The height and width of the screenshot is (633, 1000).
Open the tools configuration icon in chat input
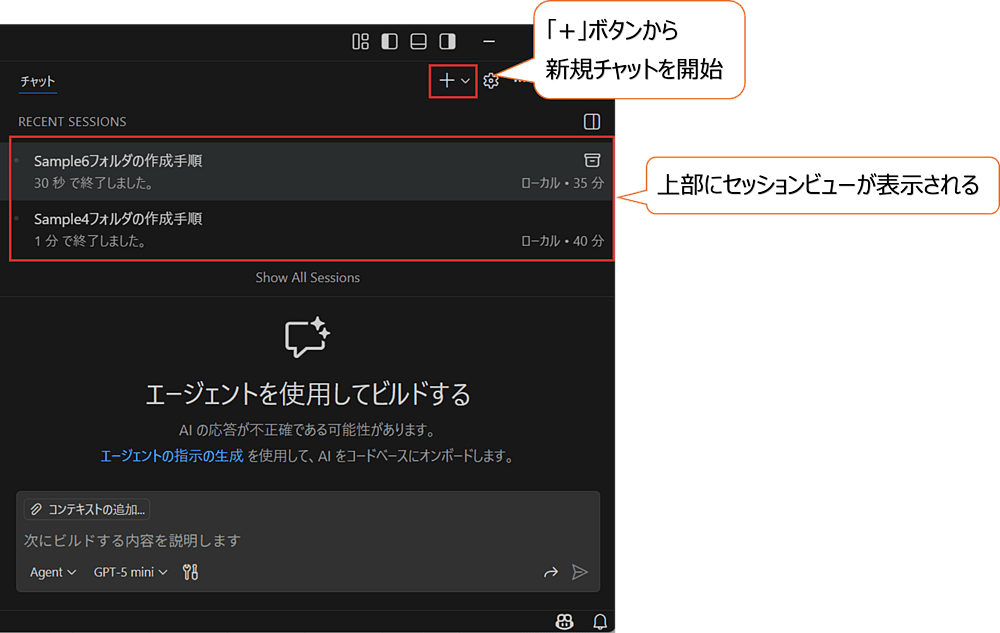(x=189, y=571)
